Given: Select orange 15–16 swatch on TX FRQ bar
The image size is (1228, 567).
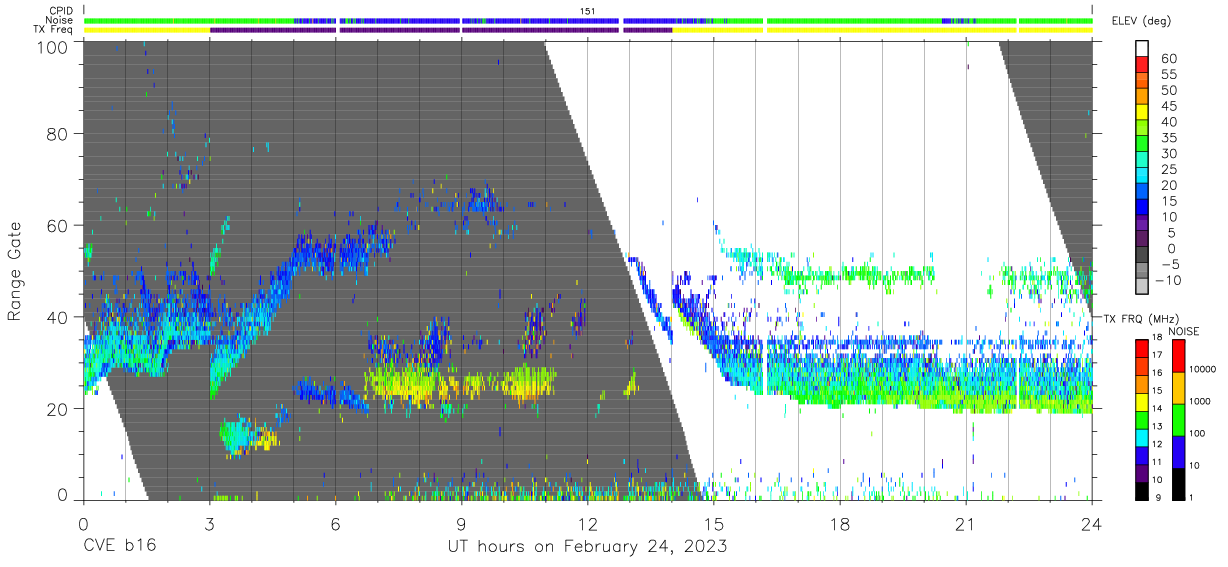Looking at the screenshot, I should [1141, 384].
